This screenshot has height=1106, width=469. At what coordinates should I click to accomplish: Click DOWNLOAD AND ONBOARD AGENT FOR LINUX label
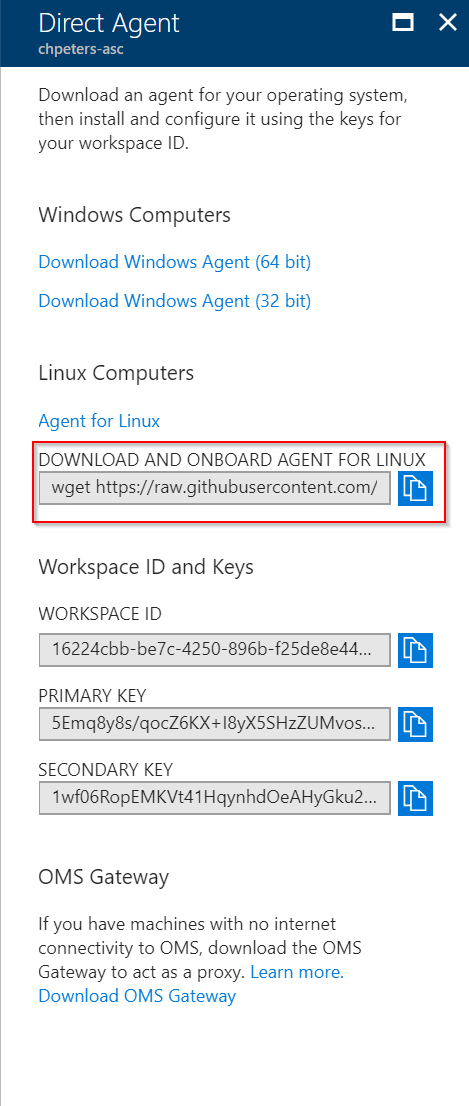[x=232, y=460]
